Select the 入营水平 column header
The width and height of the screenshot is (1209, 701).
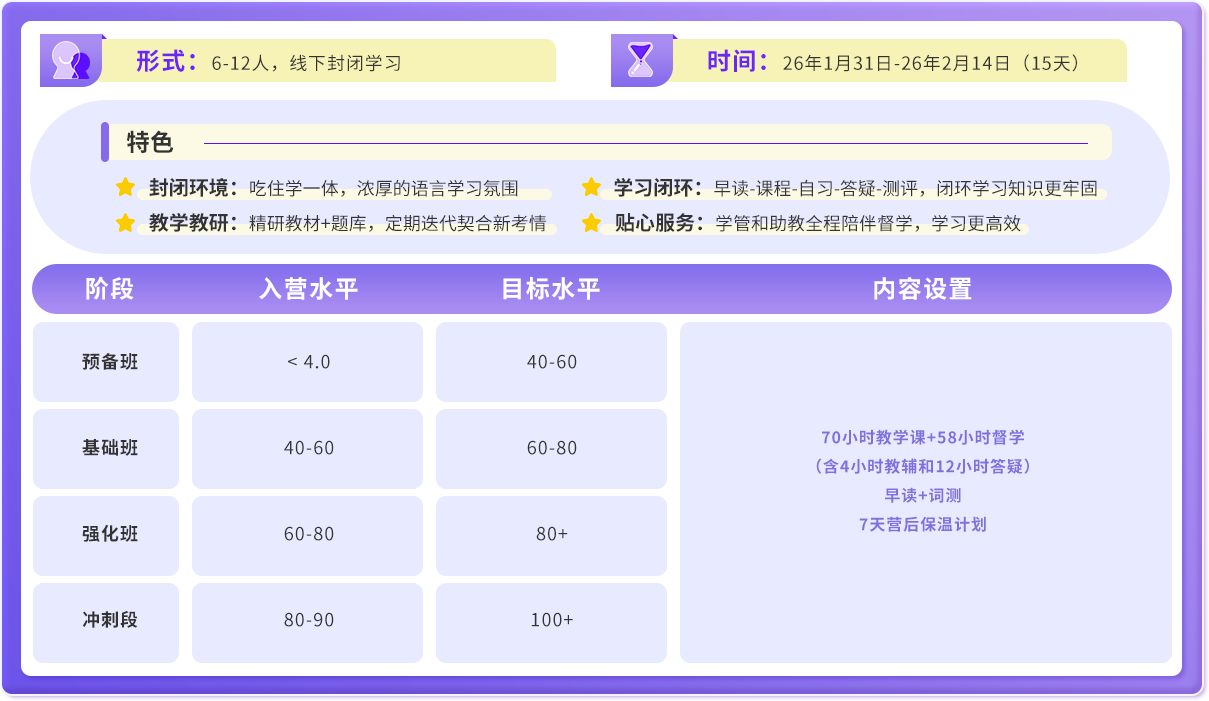pyautogui.click(x=308, y=289)
